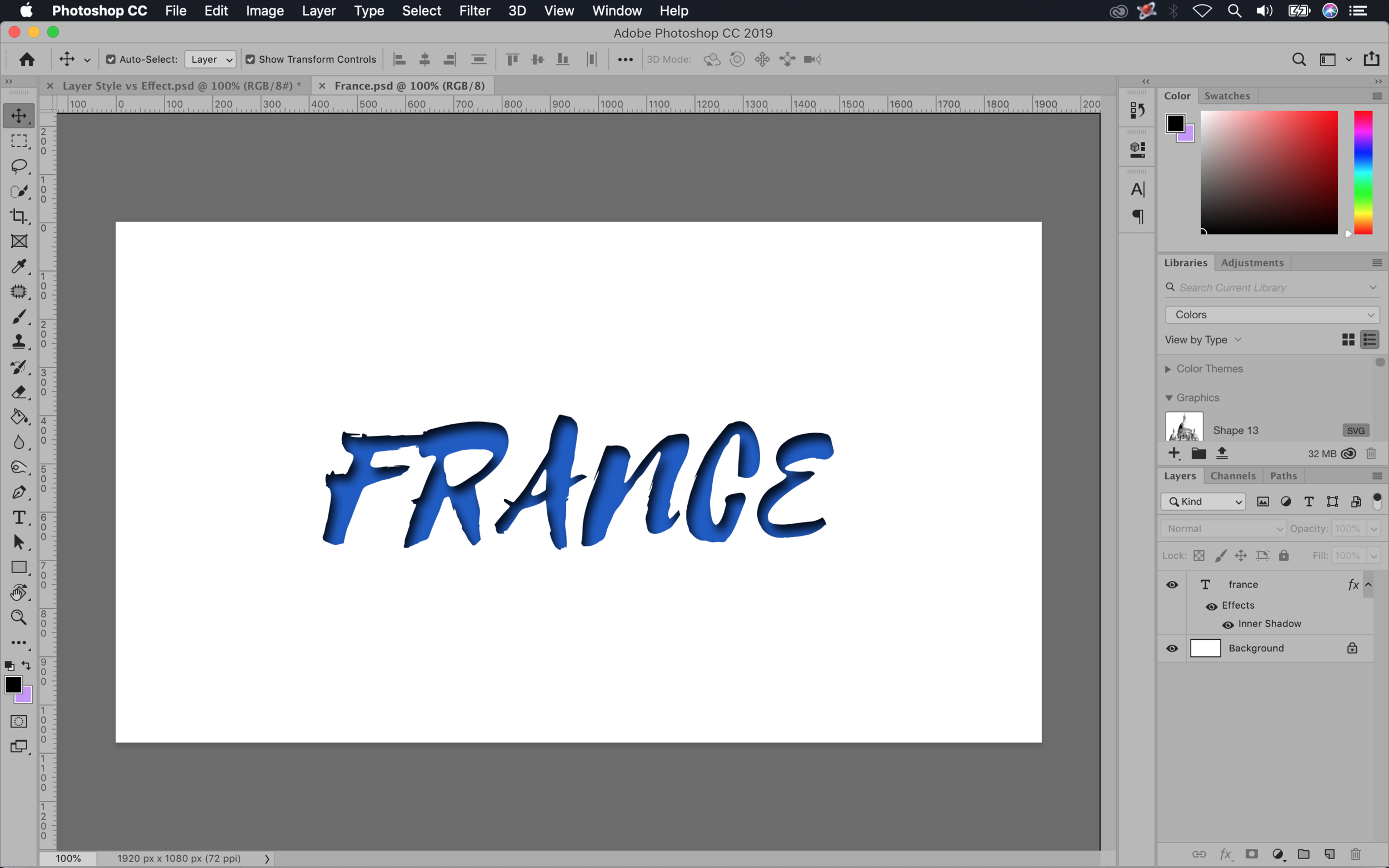Open the History panel icon
1389x868 pixels.
tap(1137, 110)
